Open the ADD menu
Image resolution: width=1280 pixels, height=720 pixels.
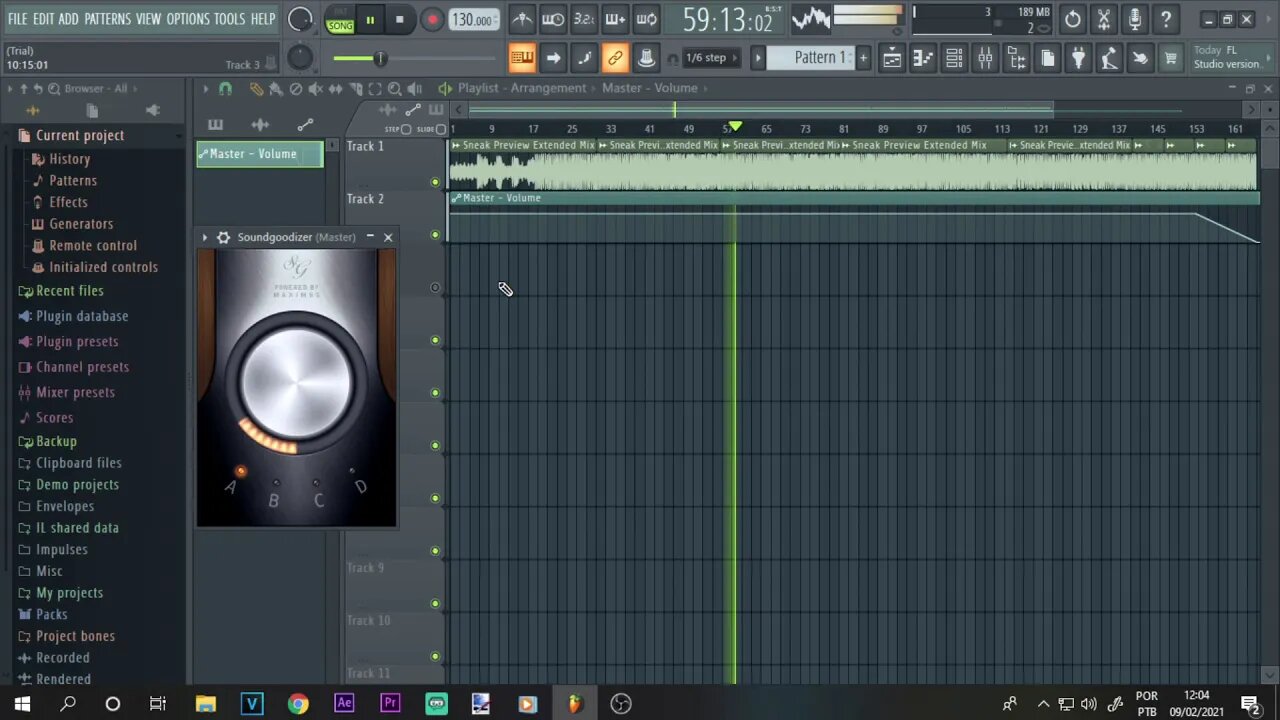pyautogui.click(x=69, y=19)
